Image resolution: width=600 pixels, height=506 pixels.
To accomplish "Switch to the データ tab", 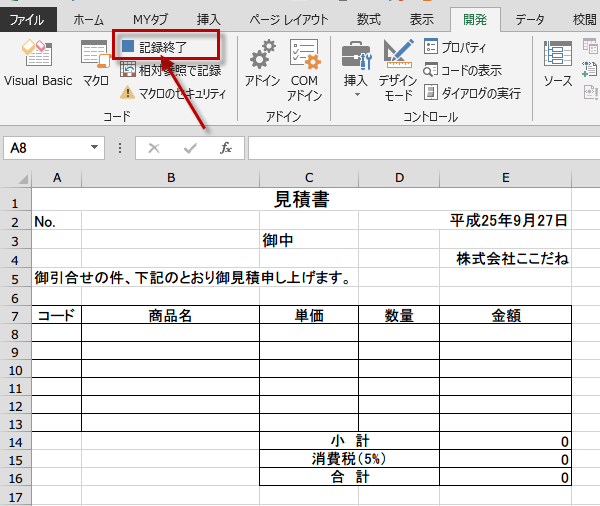I will (530, 20).
